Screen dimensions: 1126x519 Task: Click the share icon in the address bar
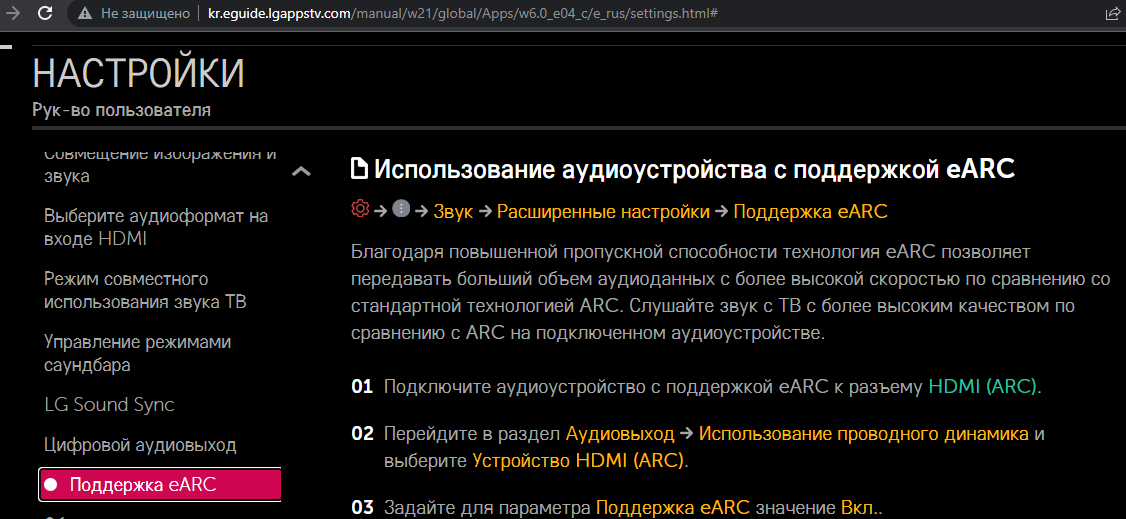[1112, 14]
